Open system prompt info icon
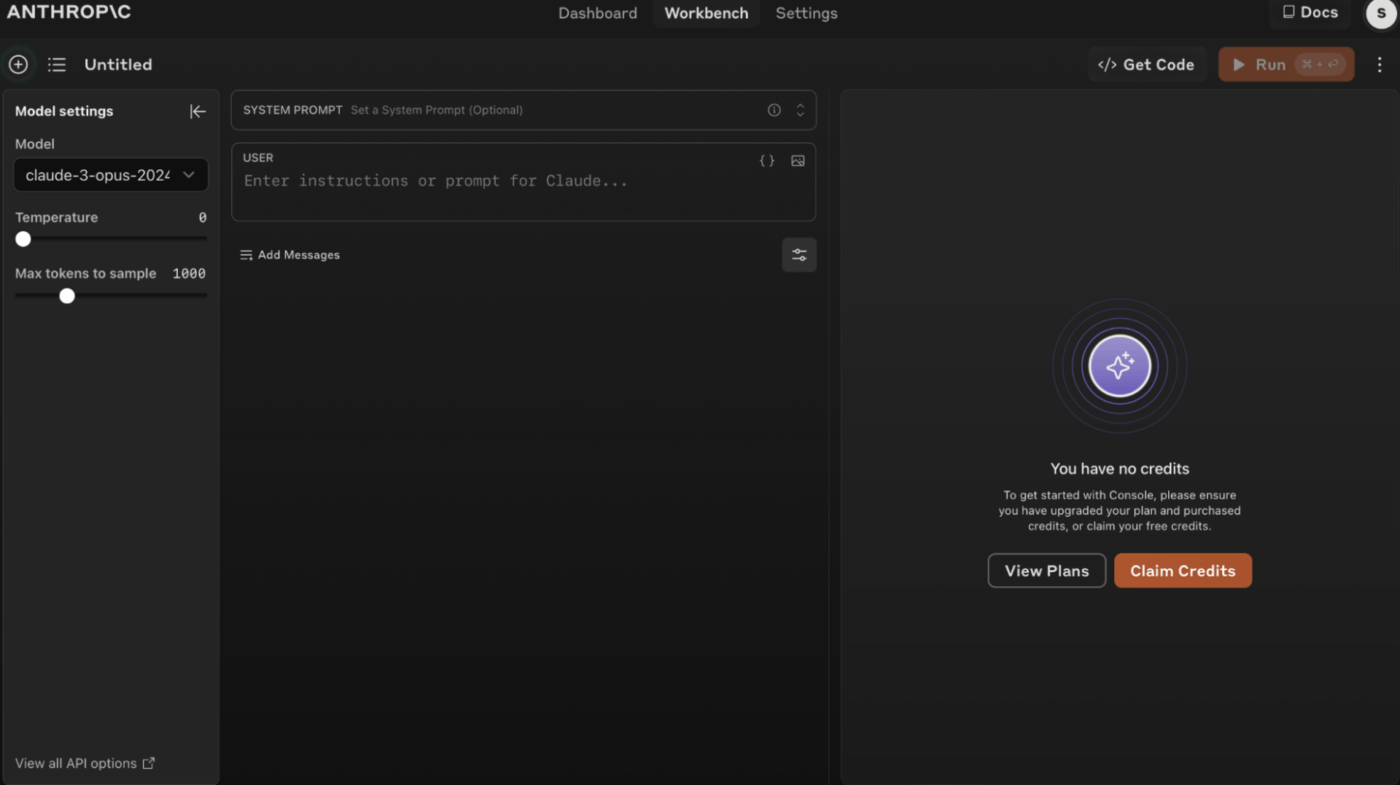Viewport: 1400px width, 785px height. pos(774,110)
